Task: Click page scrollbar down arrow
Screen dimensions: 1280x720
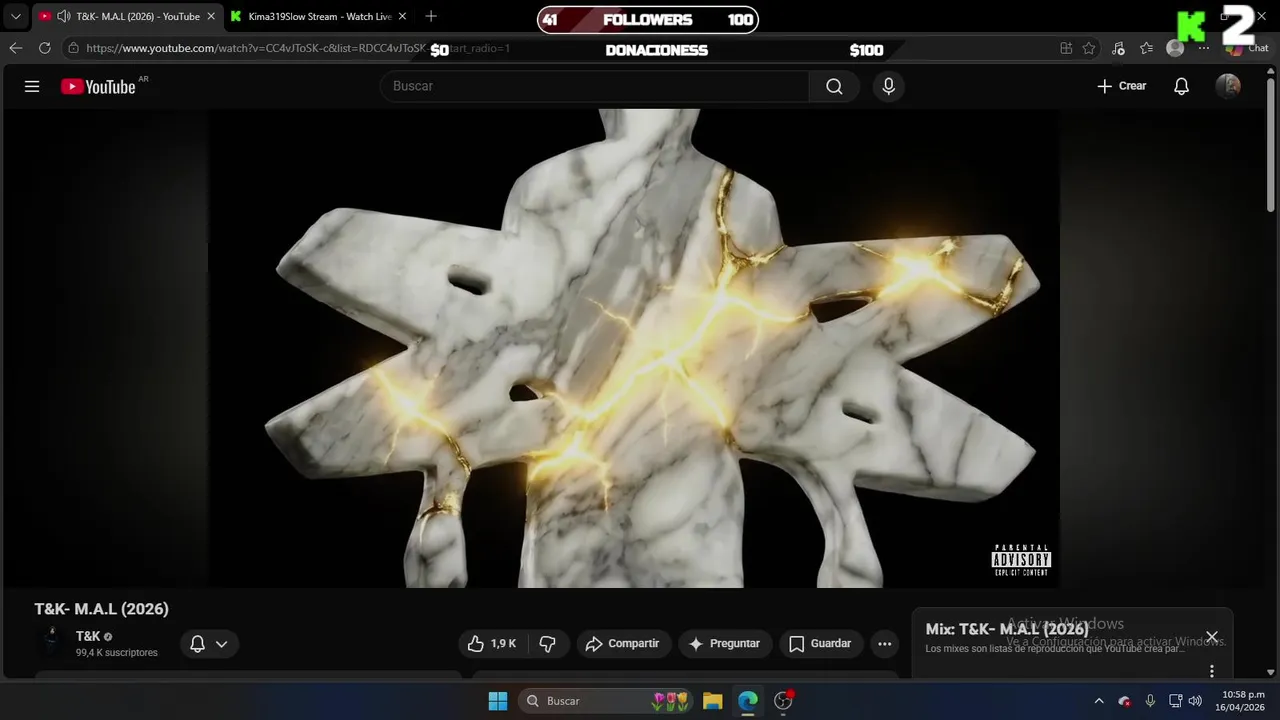Action: (1271, 672)
